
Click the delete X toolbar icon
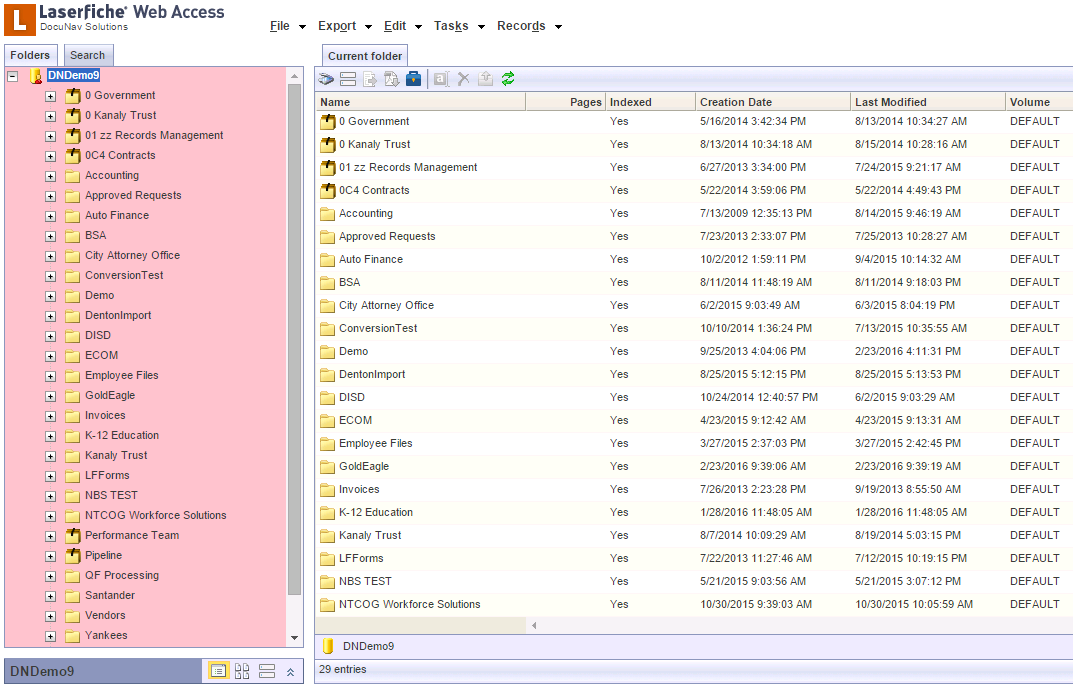click(x=463, y=79)
